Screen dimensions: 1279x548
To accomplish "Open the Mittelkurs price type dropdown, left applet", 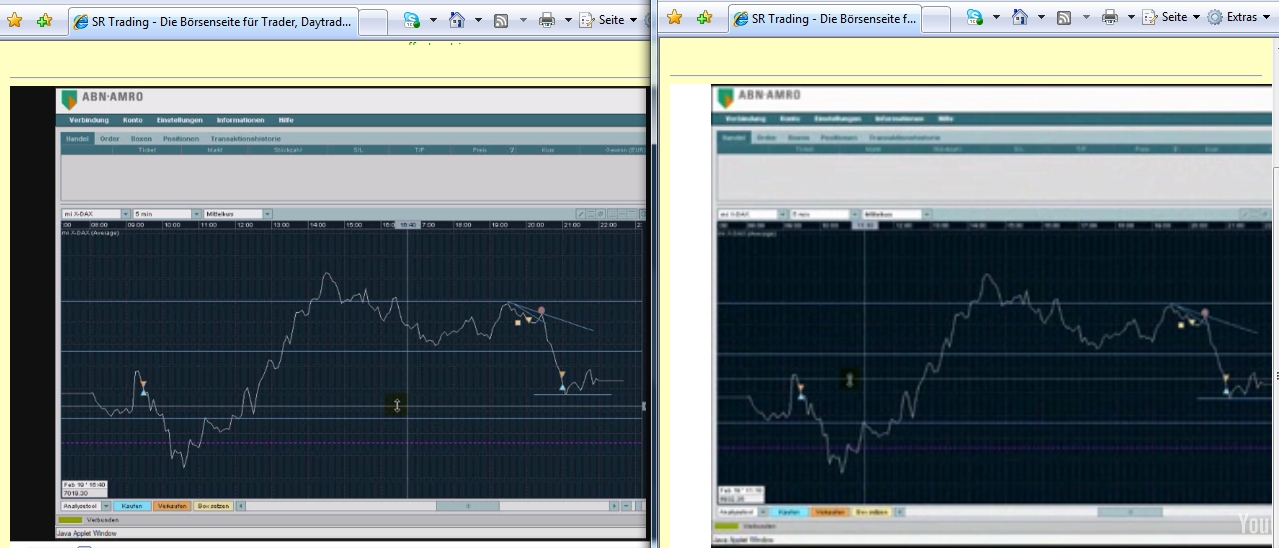I will pyautogui.click(x=238, y=213).
